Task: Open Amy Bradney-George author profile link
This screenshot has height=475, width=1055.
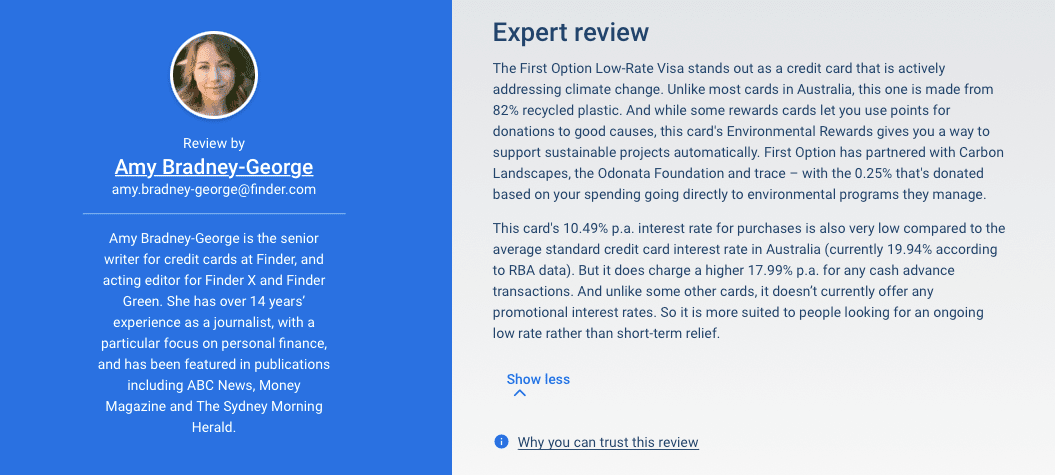Action: click(214, 166)
